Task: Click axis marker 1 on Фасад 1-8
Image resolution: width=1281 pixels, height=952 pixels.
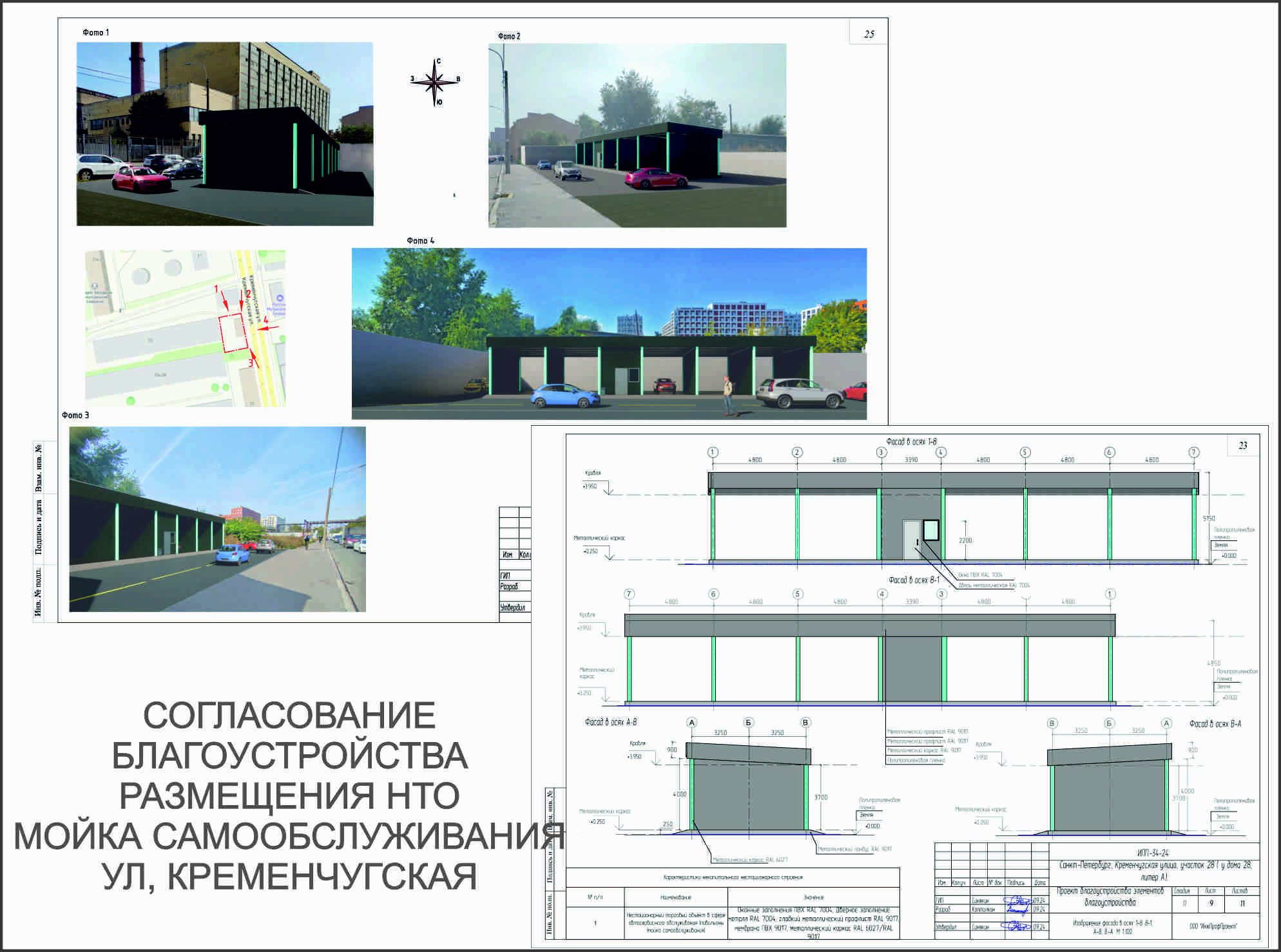Action: [713, 452]
